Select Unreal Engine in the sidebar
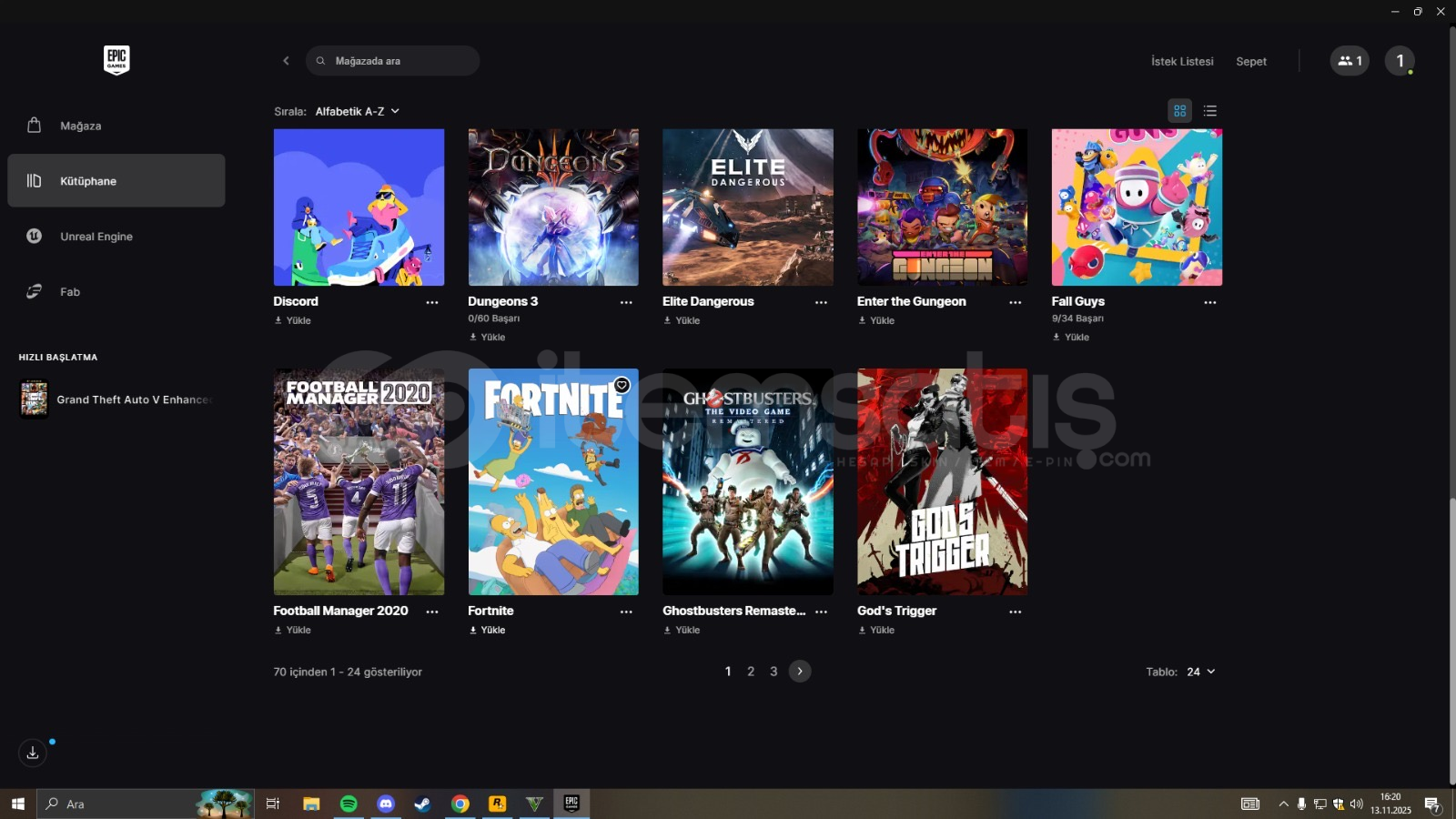The width and height of the screenshot is (1456, 819). [96, 237]
